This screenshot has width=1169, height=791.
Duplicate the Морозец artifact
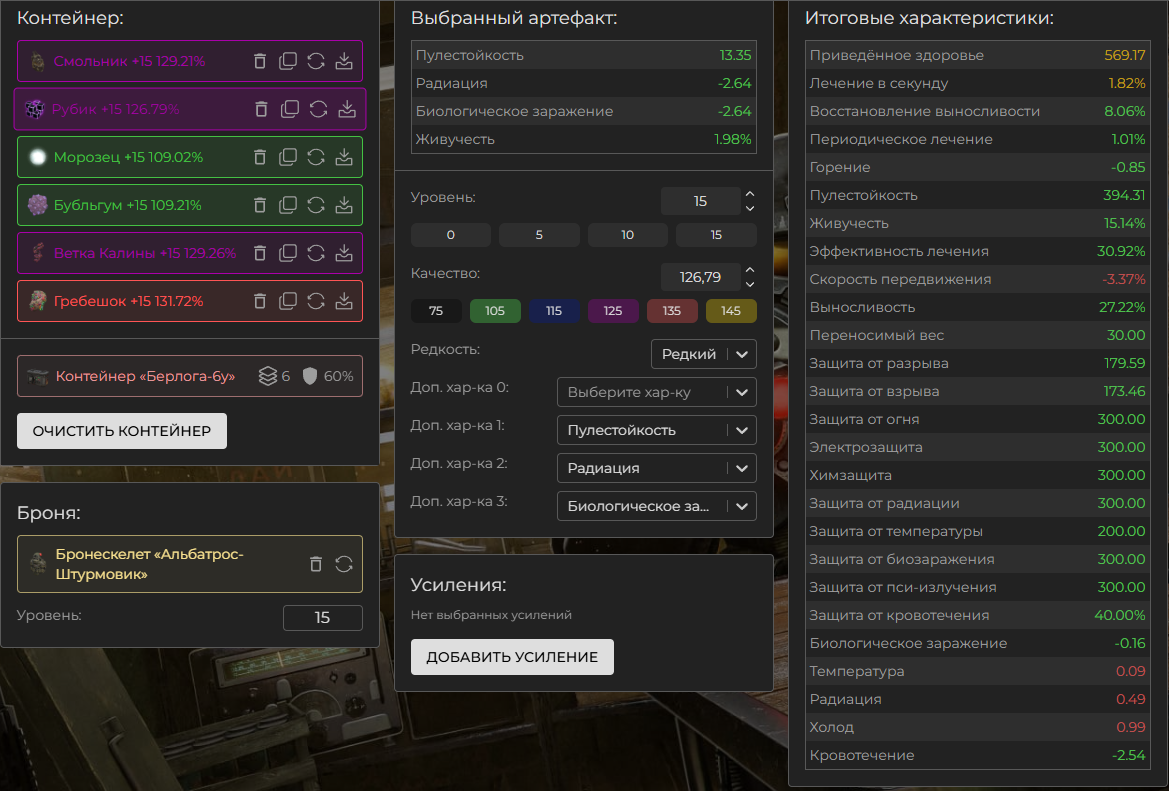288,157
